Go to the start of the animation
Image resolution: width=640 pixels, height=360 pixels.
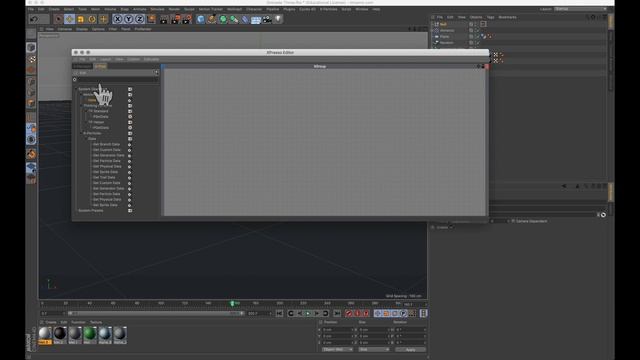tap(280, 313)
